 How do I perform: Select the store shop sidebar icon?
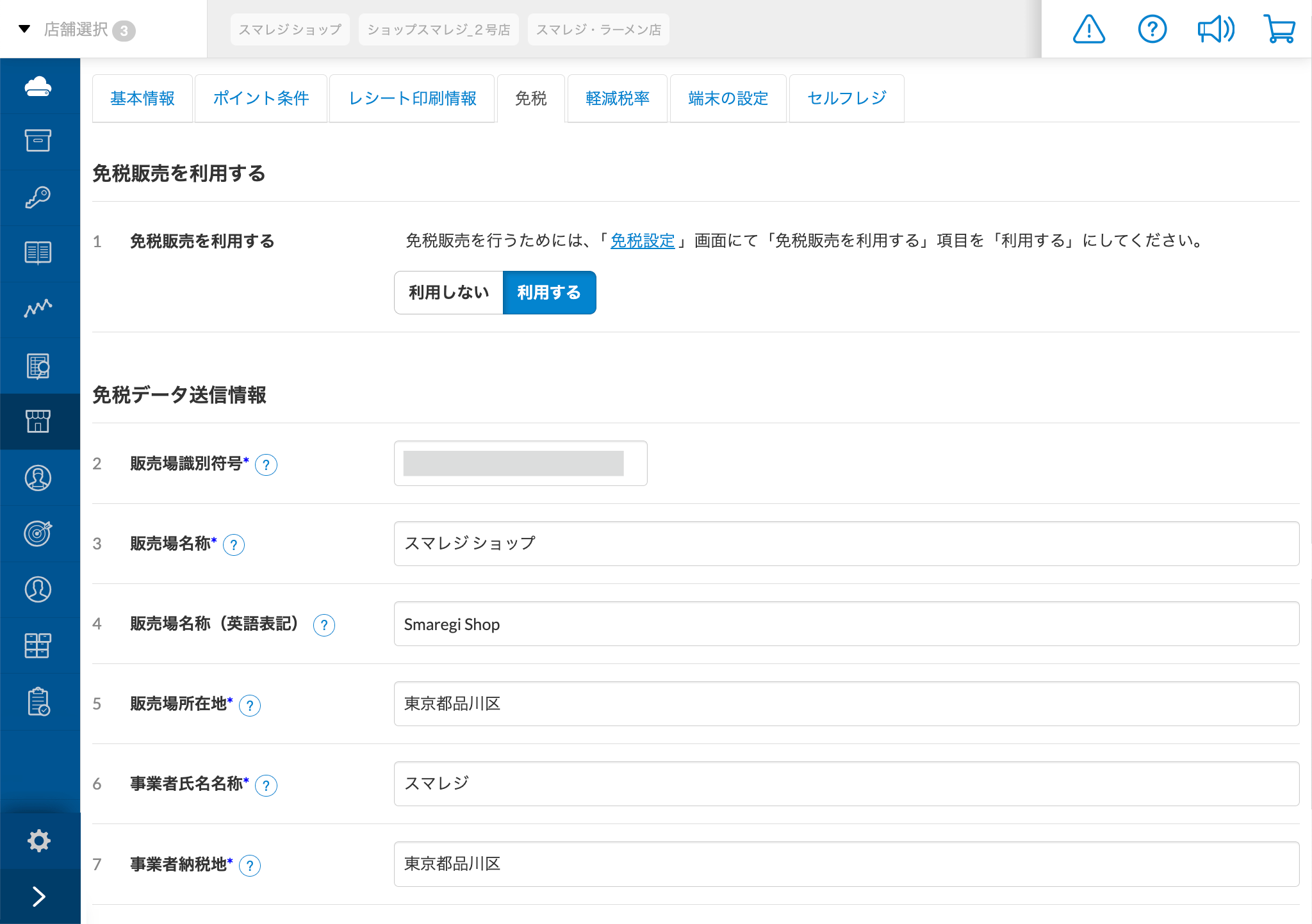point(38,421)
